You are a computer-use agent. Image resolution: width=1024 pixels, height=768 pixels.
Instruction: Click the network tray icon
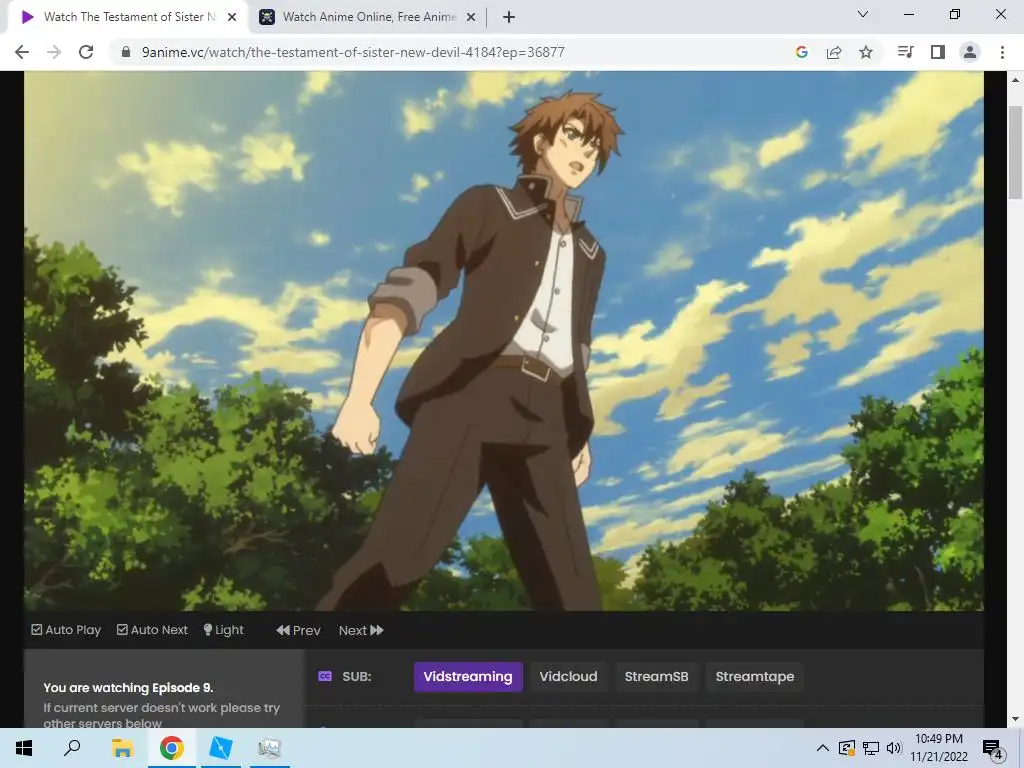871,748
